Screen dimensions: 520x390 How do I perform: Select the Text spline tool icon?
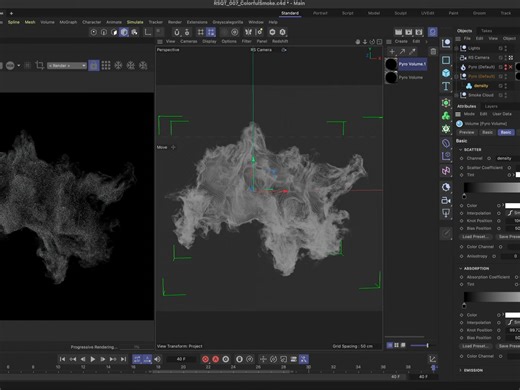(446, 86)
